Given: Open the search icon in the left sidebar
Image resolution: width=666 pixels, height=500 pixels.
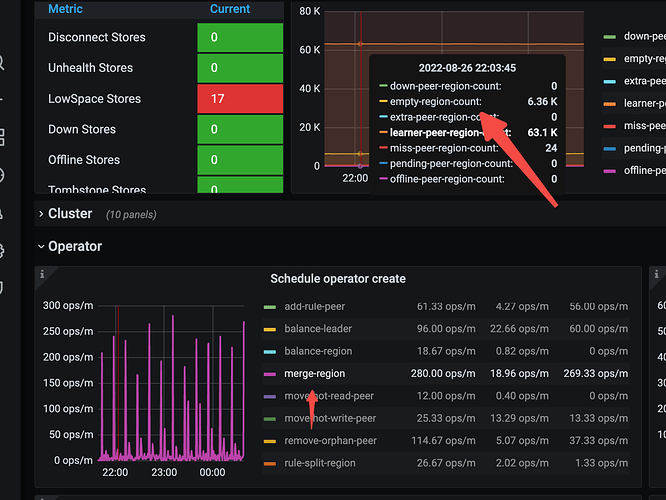Looking at the screenshot, I should tap(3, 63).
